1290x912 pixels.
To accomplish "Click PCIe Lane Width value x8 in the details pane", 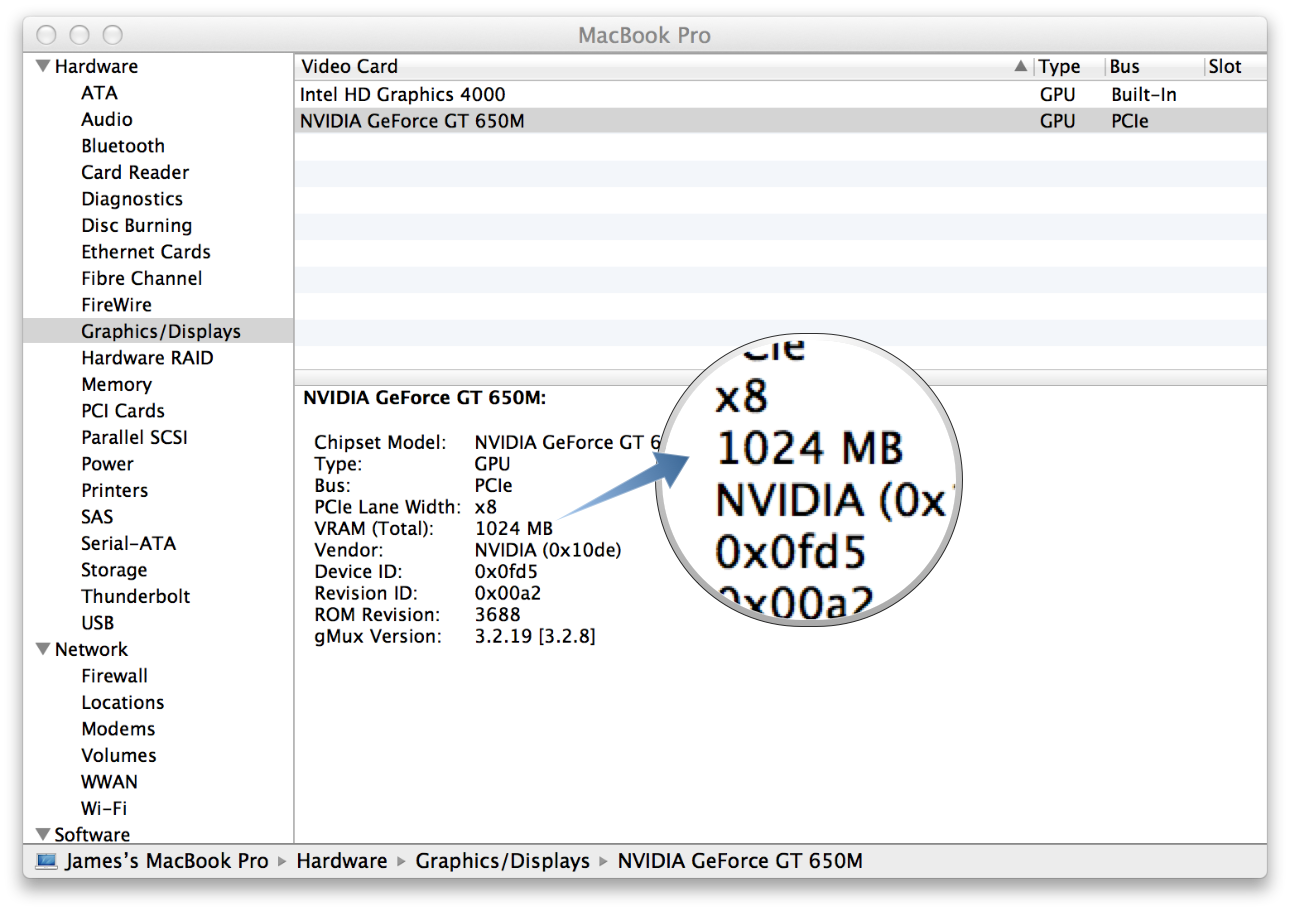I will pyautogui.click(x=486, y=507).
